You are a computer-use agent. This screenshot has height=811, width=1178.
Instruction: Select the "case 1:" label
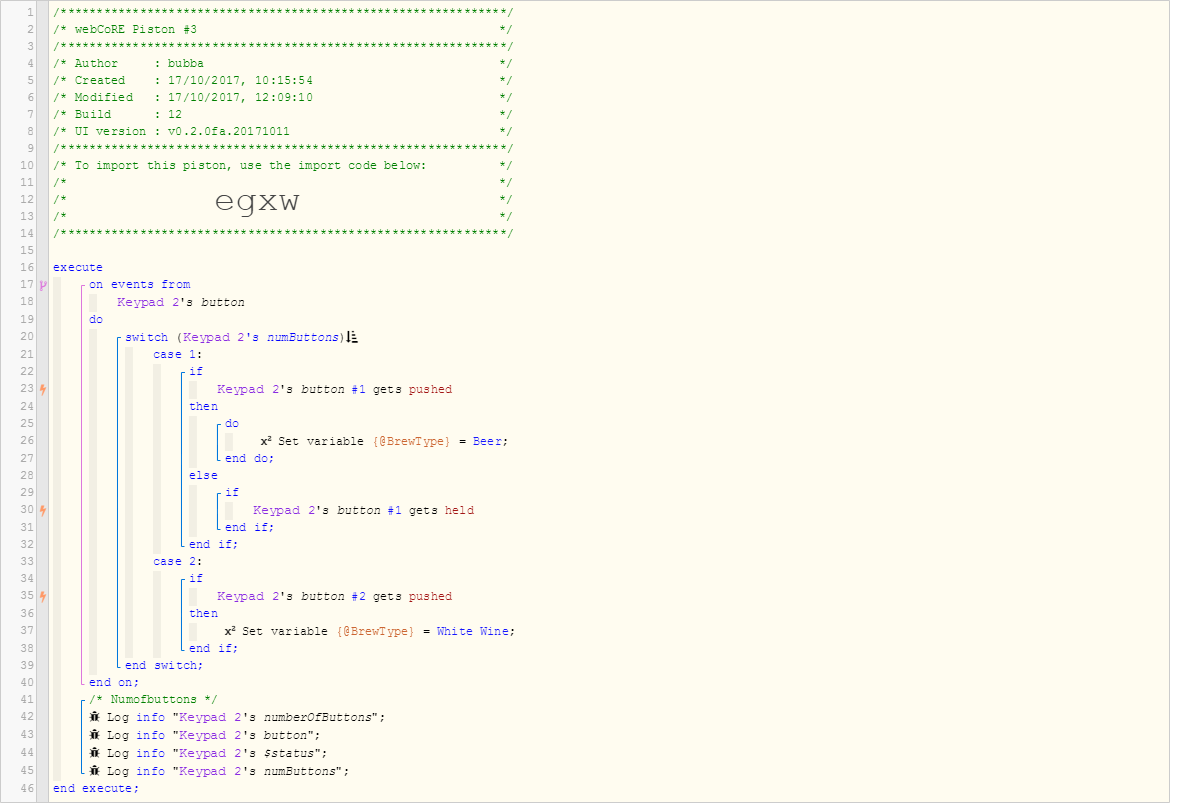point(177,355)
